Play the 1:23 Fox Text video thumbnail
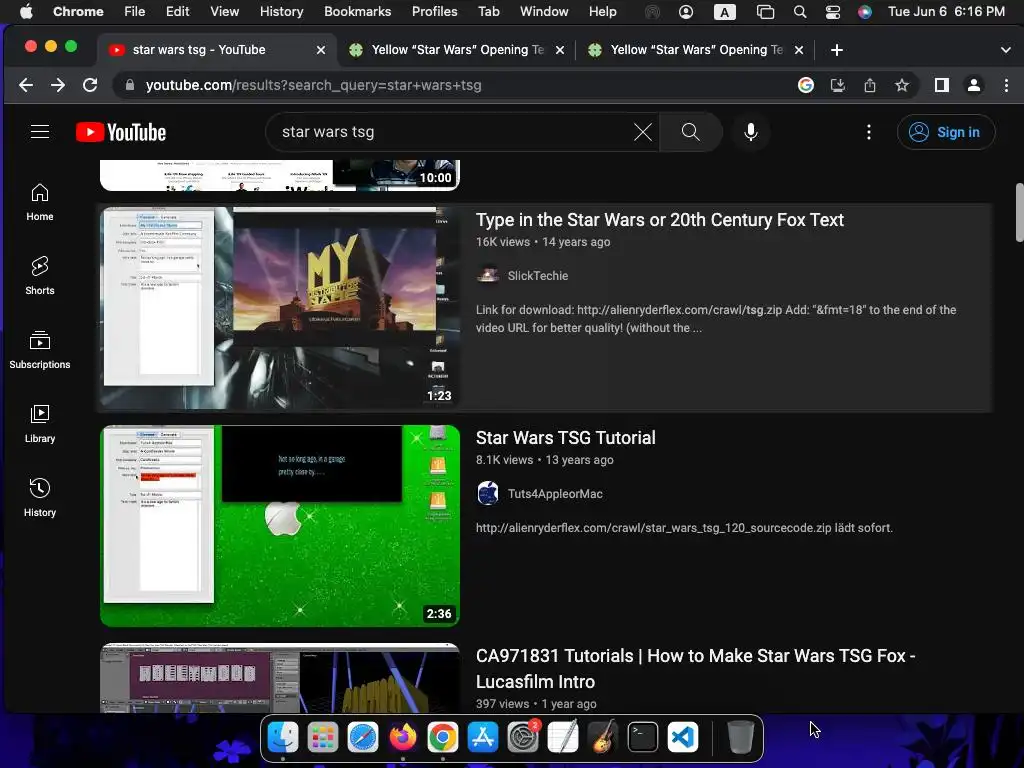This screenshot has width=1024, height=768. [280, 308]
